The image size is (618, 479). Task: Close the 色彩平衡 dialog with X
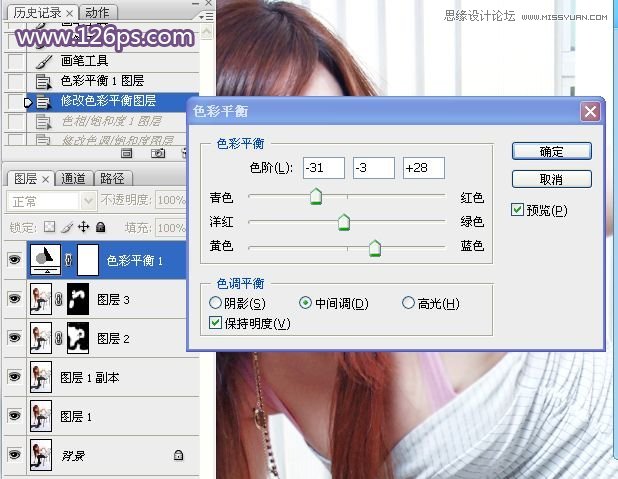[590, 112]
